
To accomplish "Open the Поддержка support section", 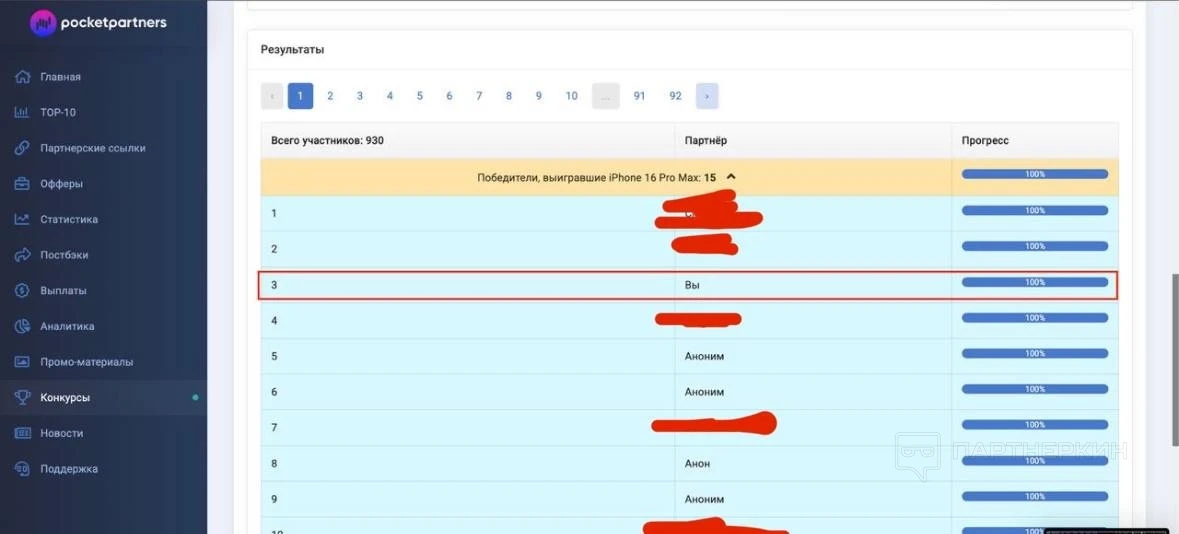I will point(69,469).
